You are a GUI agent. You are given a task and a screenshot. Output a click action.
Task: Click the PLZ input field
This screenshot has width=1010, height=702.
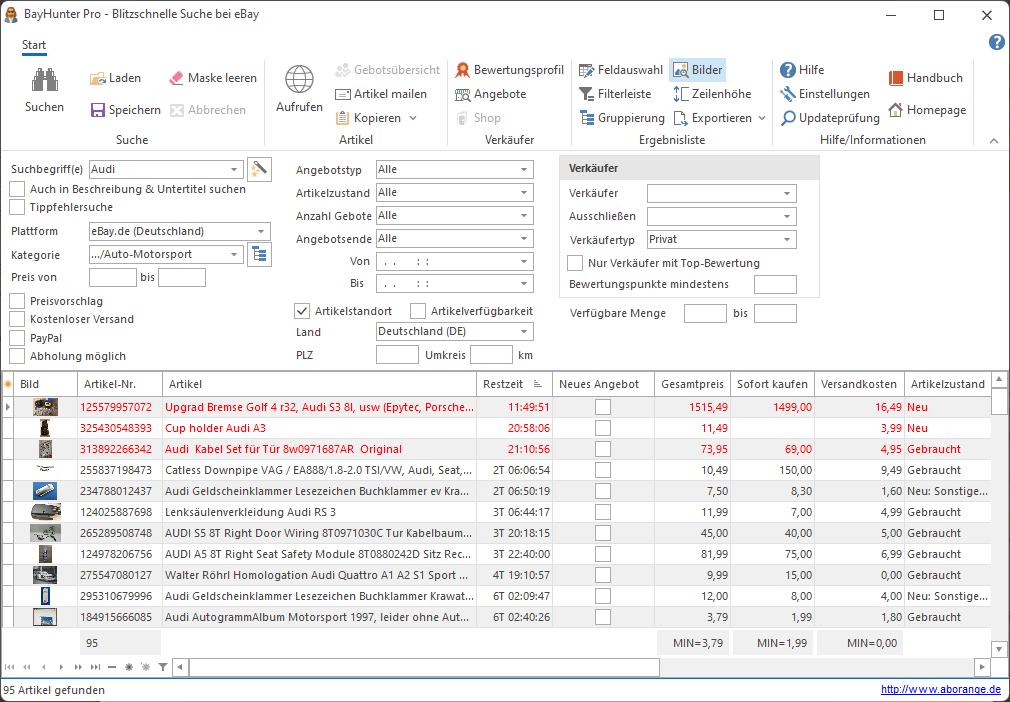pyautogui.click(x=397, y=355)
